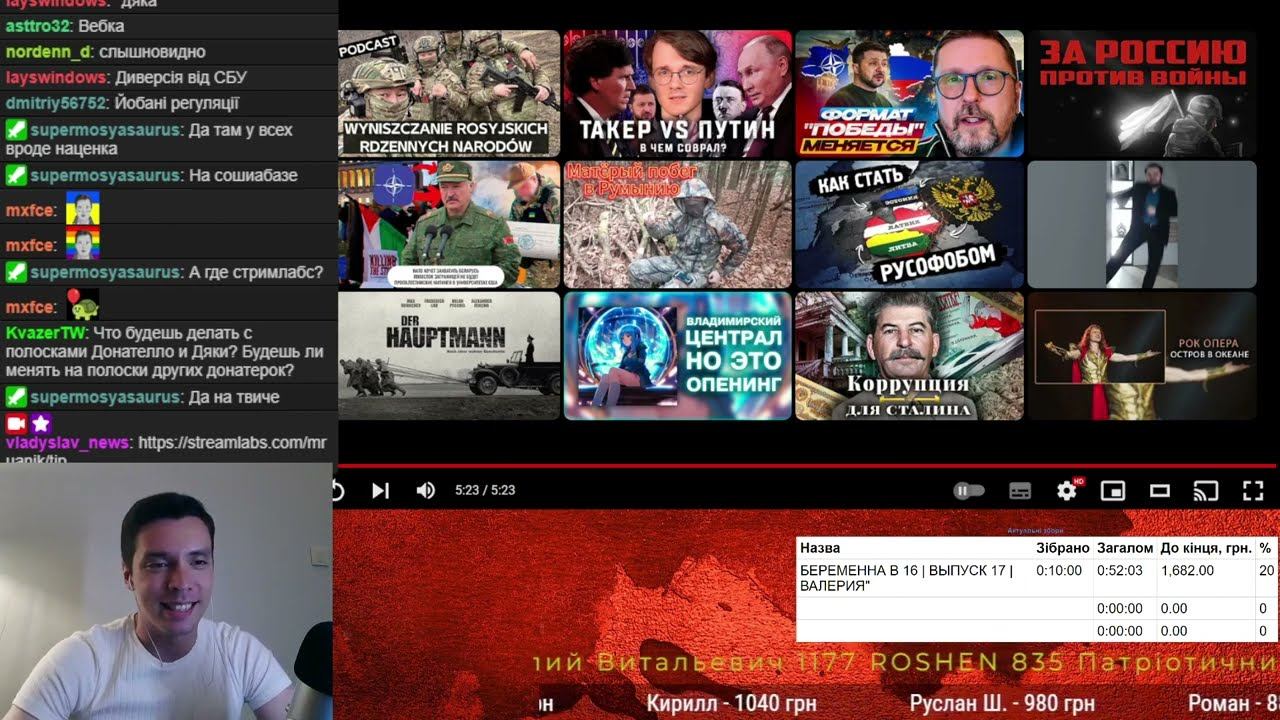Click the 5:23 / 5:23 time display

coord(485,490)
